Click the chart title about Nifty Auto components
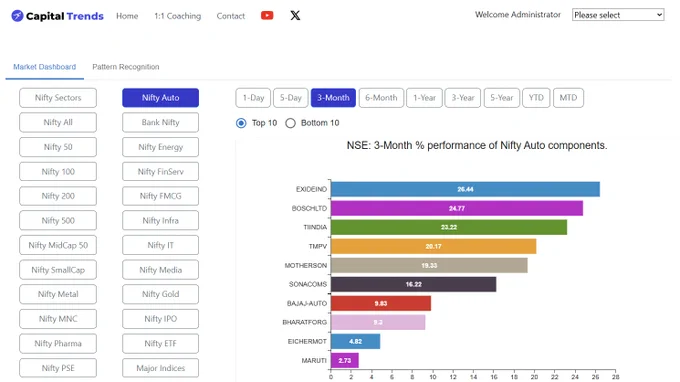 pos(477,145)
